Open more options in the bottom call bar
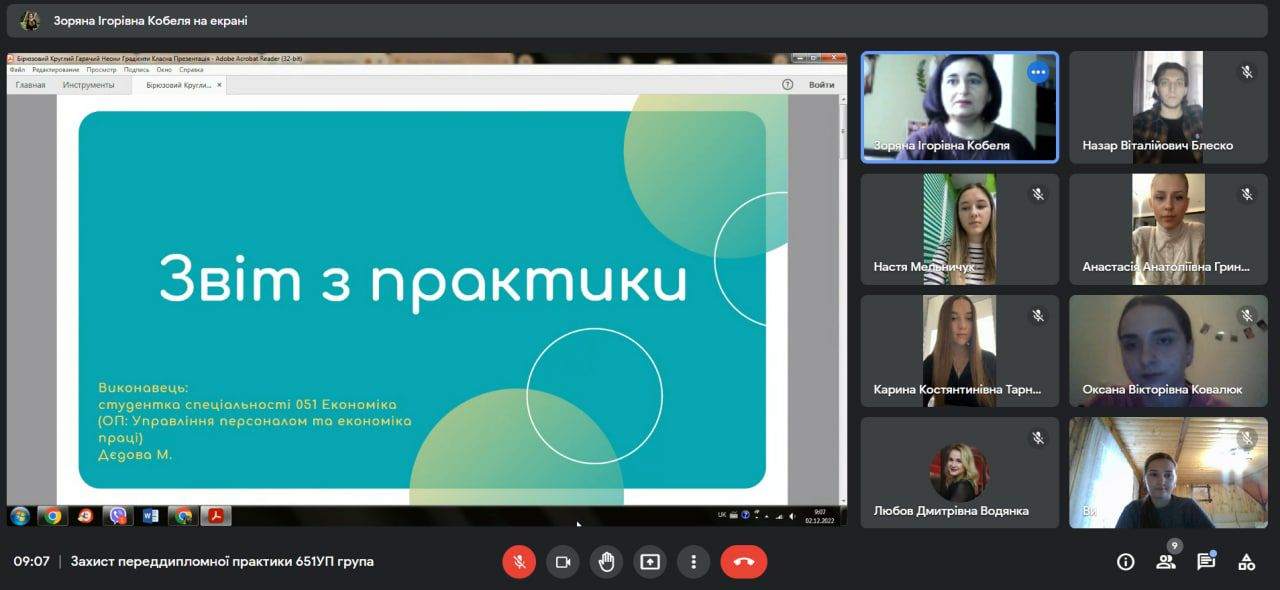Screen dimensions: 1280x590 point(693,562)
